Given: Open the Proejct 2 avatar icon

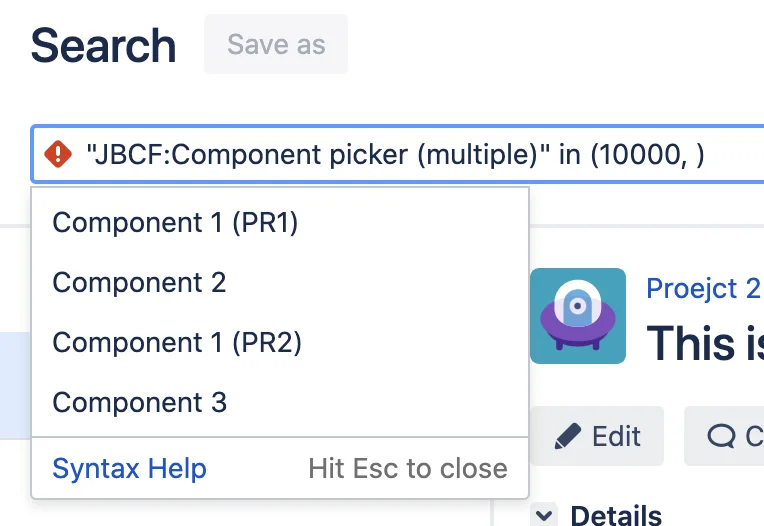Looking at the screenshot, I should (x=578, y=316).
